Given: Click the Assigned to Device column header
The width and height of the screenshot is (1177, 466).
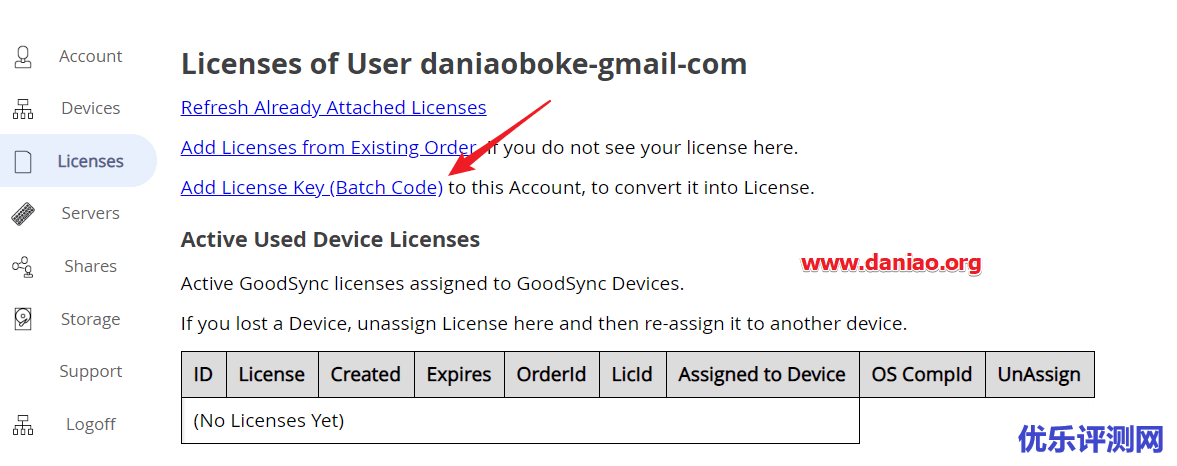Looking at the screenshot, I should [x=762, y=374].
